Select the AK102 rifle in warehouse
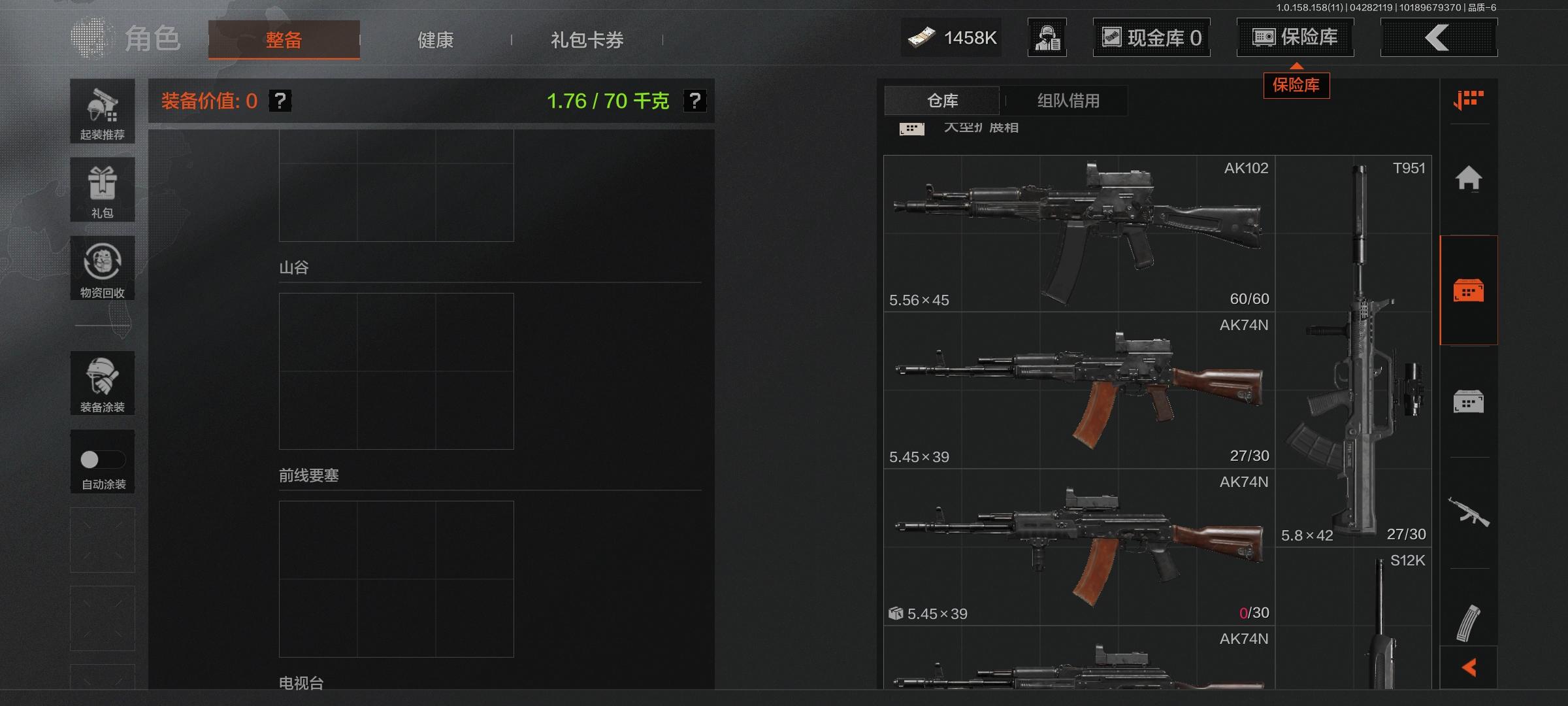This screenshot has height=706, width=1568. tap(1079, 233)
